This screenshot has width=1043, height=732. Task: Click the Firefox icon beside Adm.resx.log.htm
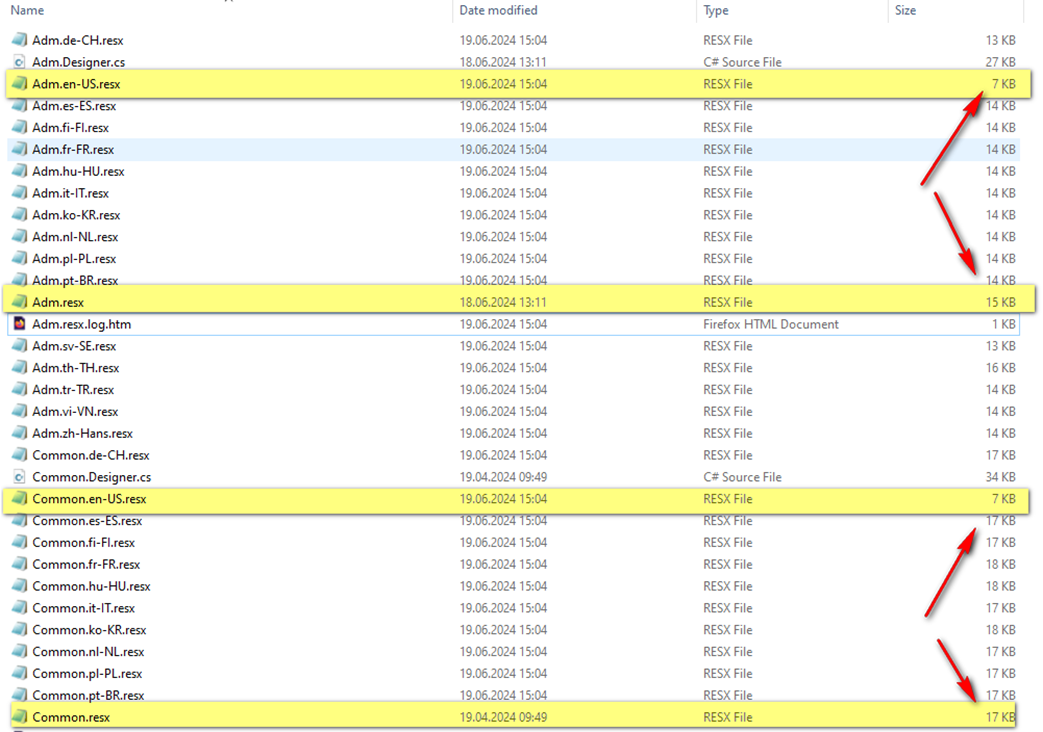(18, 324)
